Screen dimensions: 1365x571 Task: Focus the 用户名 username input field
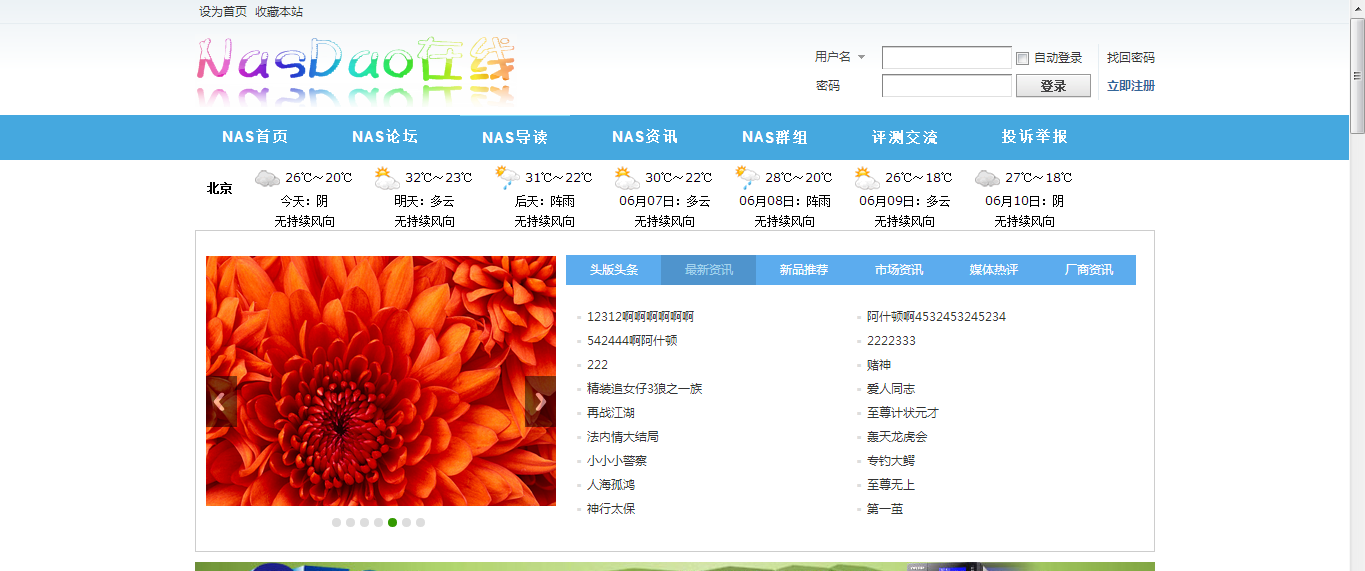click(x=947, y=58)
